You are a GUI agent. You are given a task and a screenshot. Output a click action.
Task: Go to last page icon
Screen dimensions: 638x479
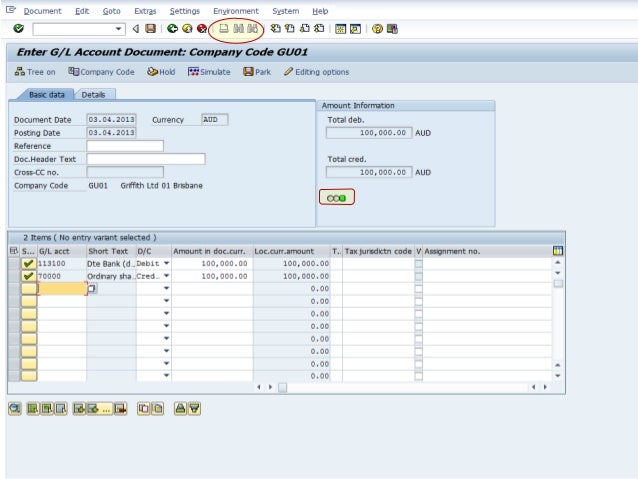tap(319, 28)
